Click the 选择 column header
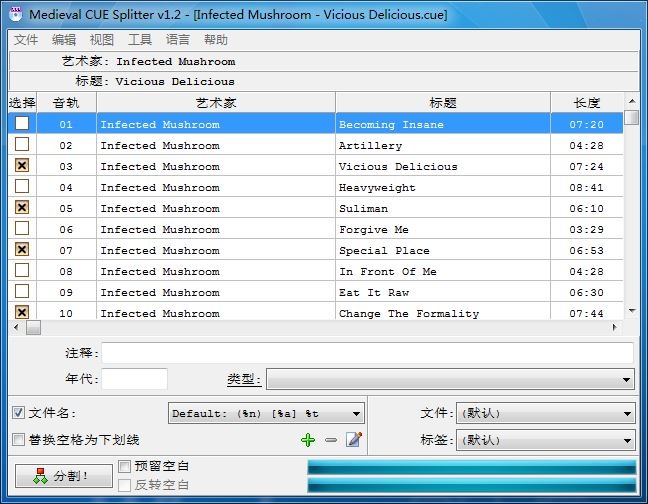This screenshot has height=504, width=648. (22, 102)
